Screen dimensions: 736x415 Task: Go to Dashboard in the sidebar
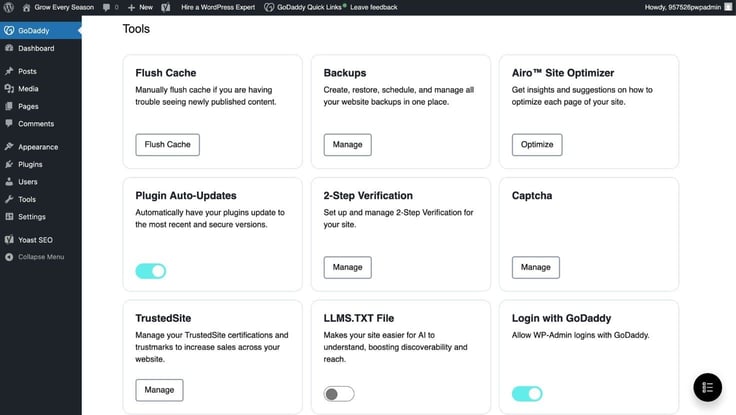[x=36, y=48]
